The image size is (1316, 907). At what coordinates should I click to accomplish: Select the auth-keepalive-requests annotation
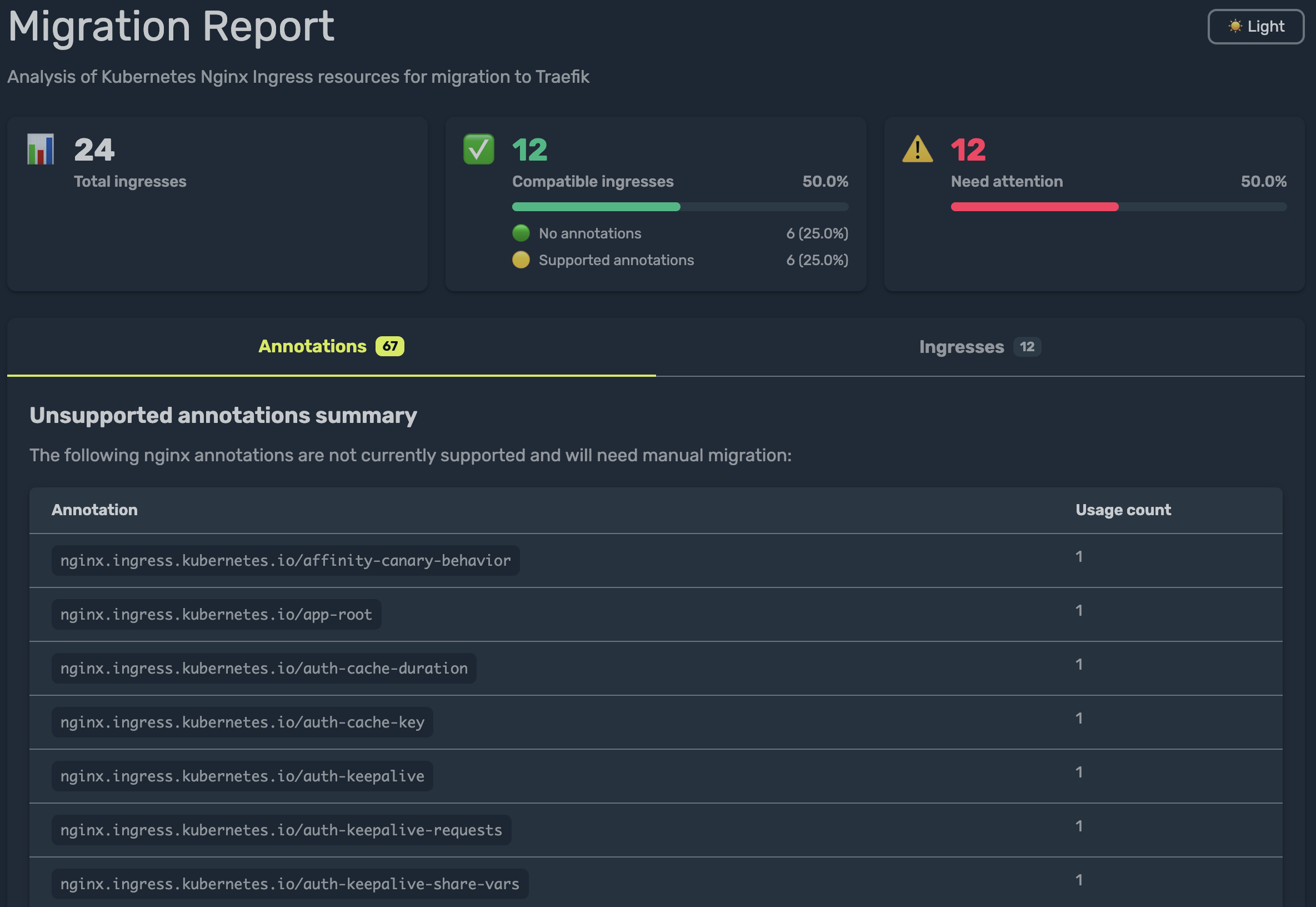tap(281, 830)
